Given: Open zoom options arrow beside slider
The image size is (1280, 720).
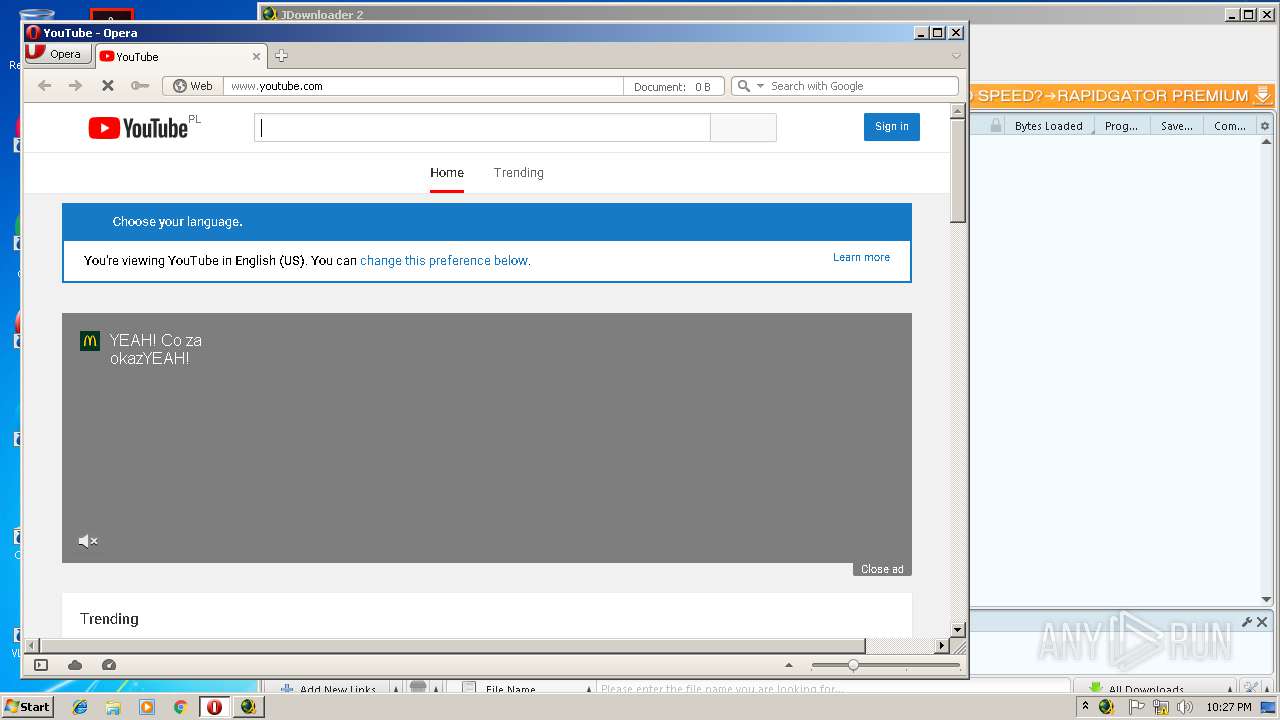Looking at the screenshot, I should (789, 665).
